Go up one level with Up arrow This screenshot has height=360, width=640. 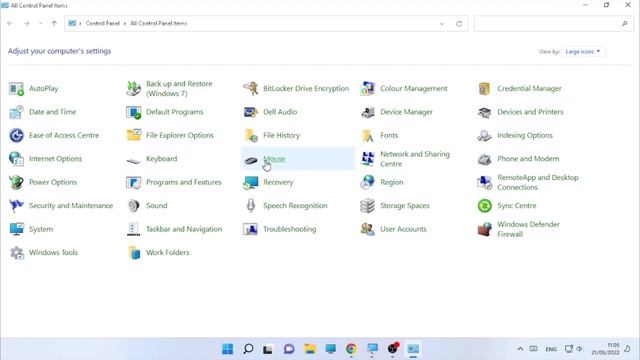tap(54, 24)
